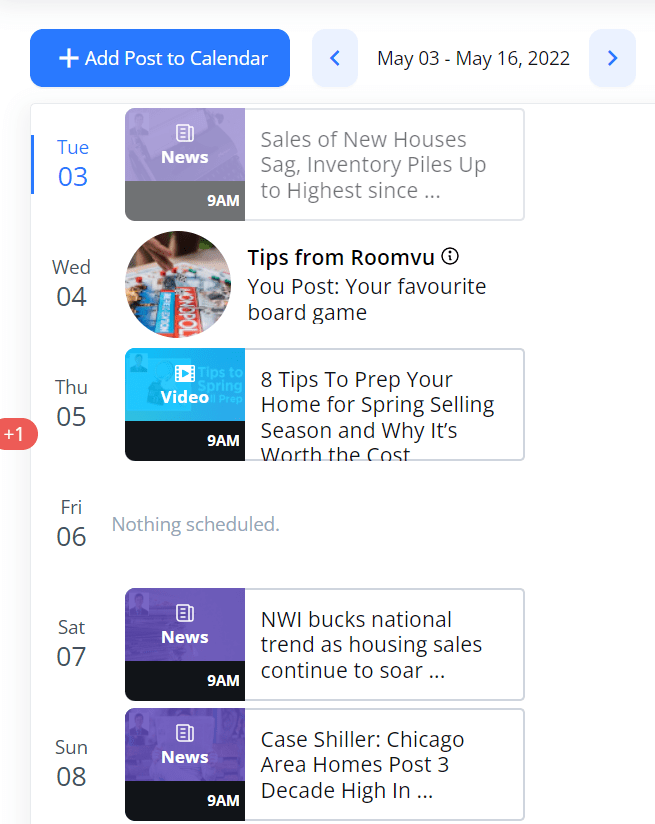Click the plus icon in Add Post button
The height and width of the screenshot is (824, 655).
(x=69, y=59)
